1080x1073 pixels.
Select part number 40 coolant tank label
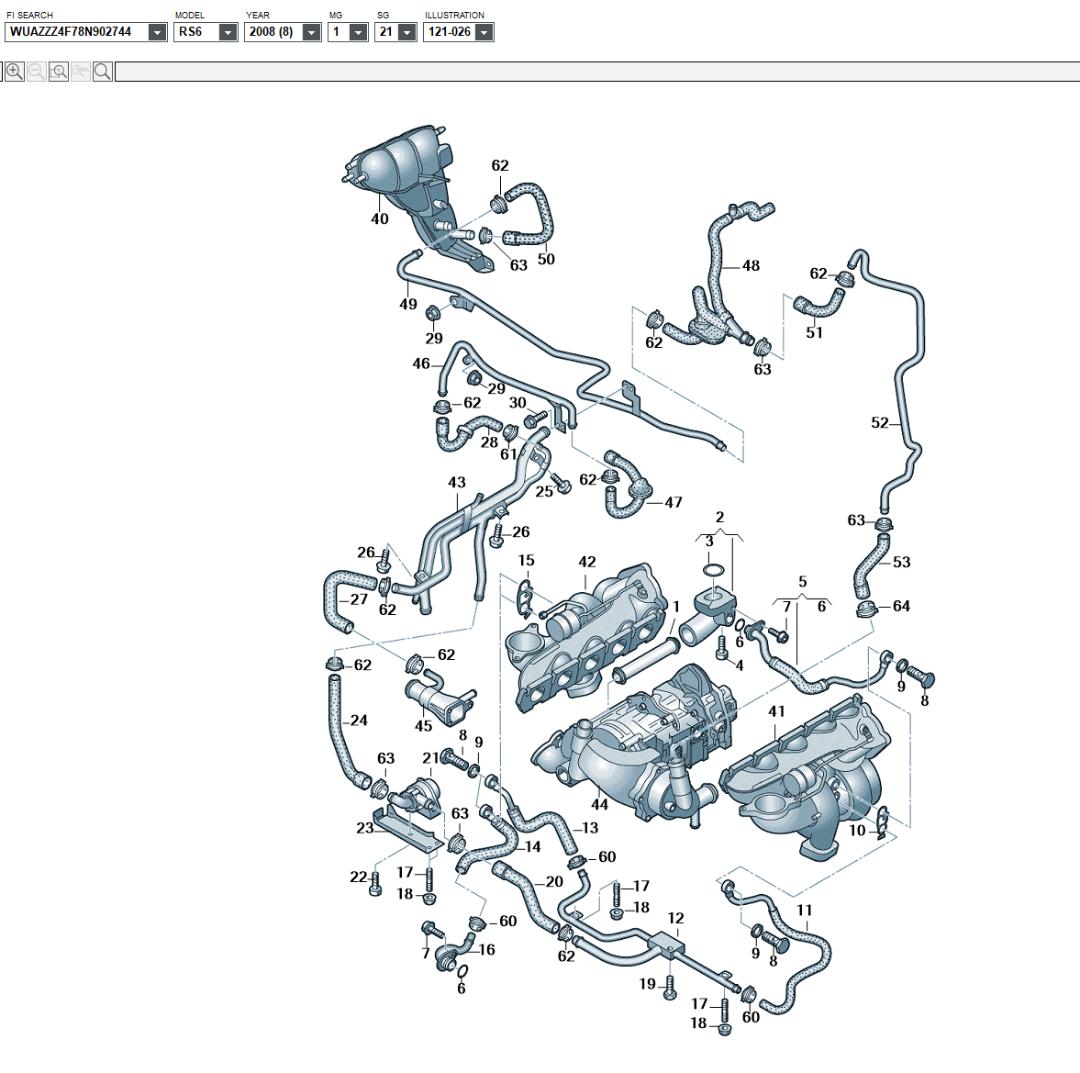[380, 219]
